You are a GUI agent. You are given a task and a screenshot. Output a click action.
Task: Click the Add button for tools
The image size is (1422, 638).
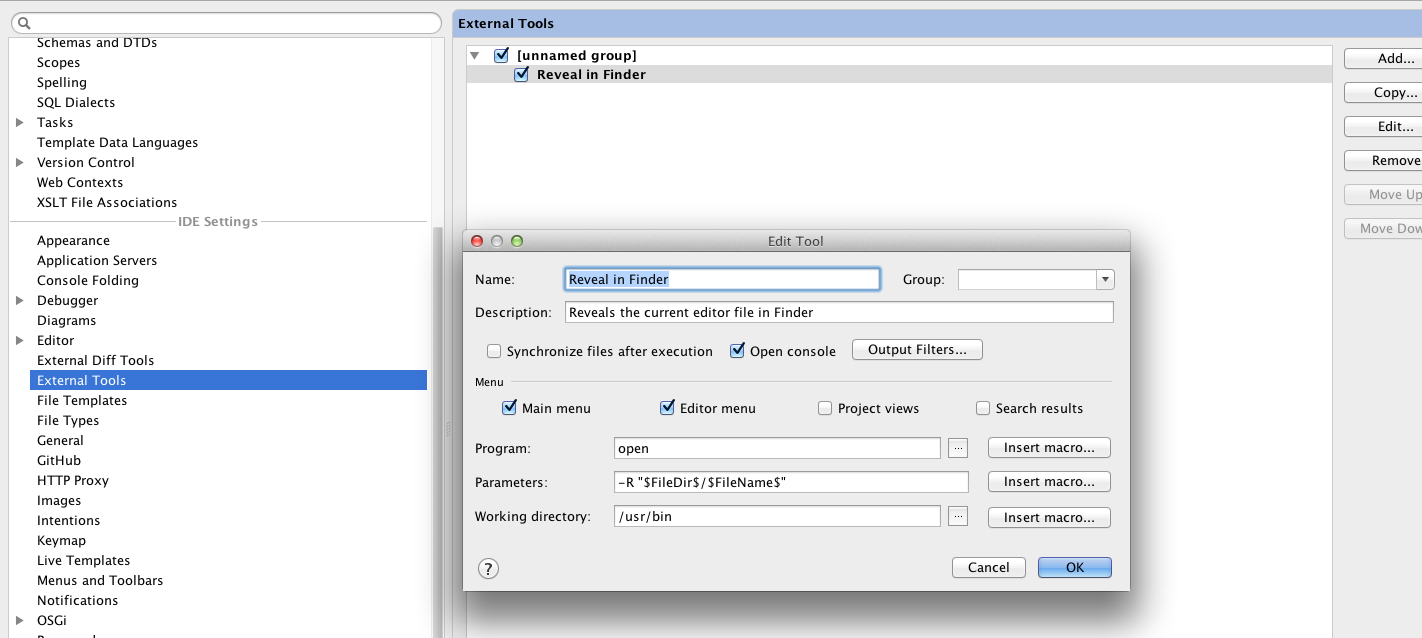coord(1383,59)
